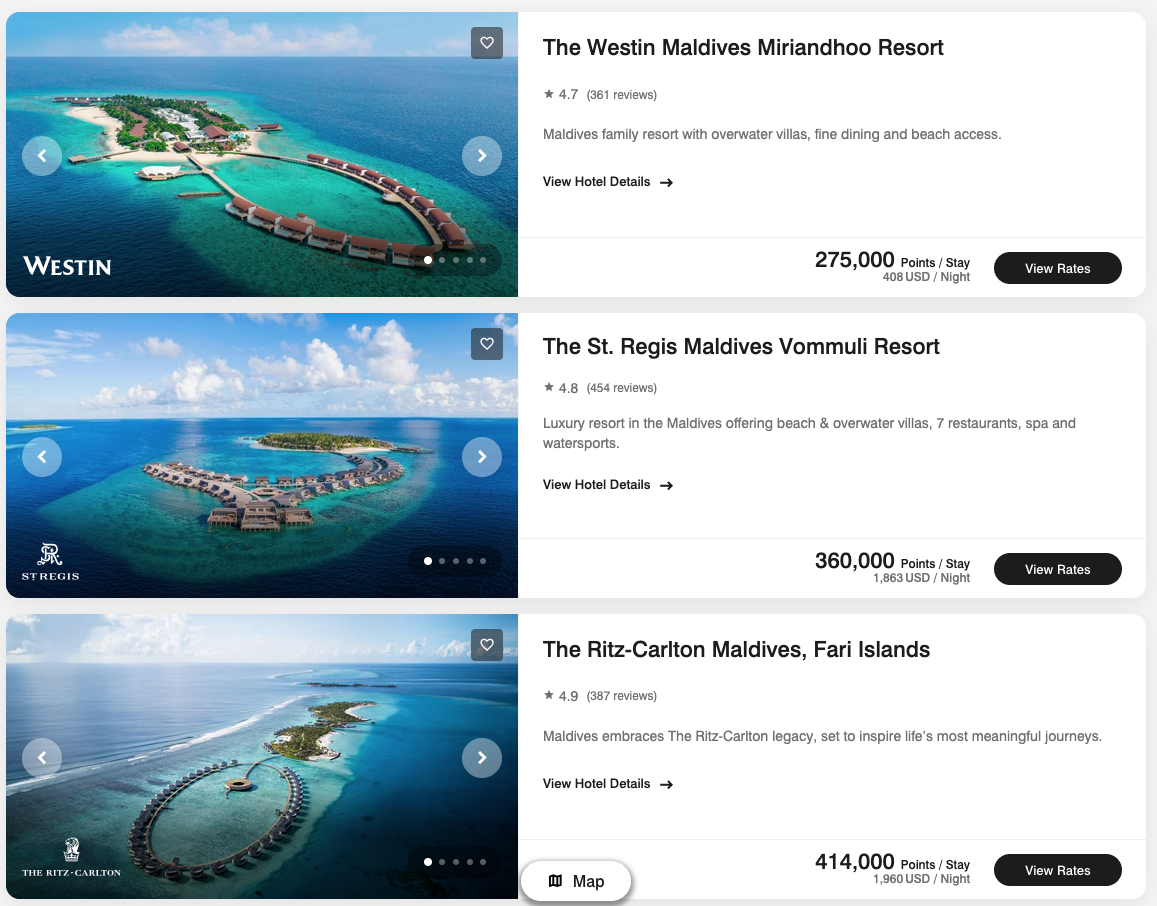This screenshot has width=1157, height=906.
Task: Previous image arrow on Ritz-Carlton photo
Action: pyautogui.click(x=42, y=758)
